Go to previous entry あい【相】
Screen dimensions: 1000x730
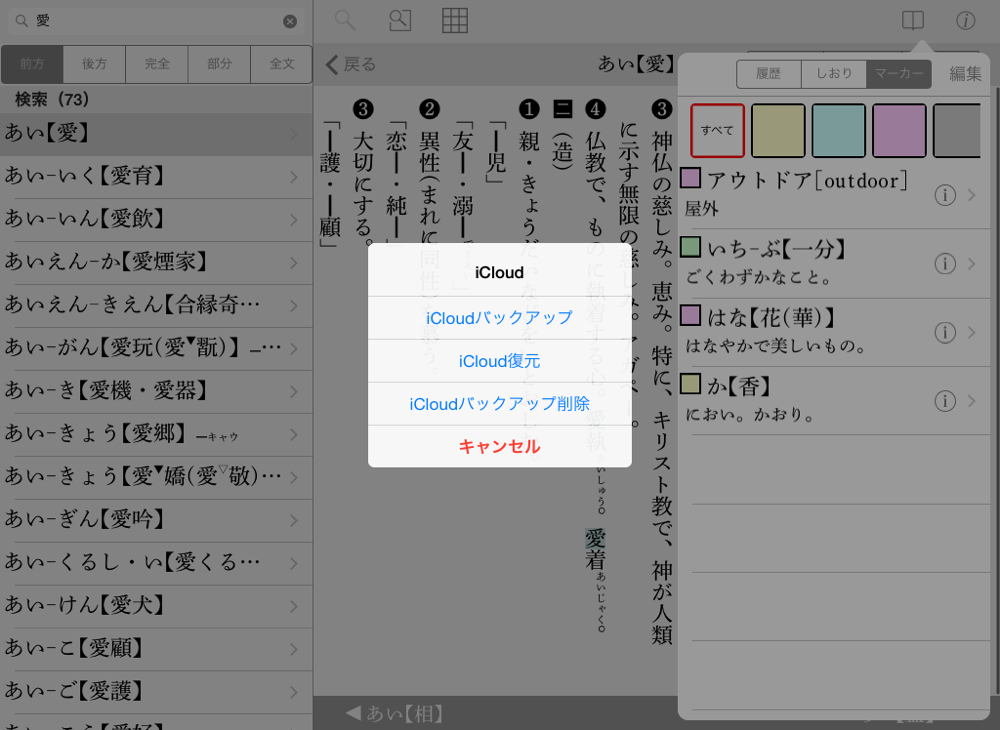click(x=394, y=713)
